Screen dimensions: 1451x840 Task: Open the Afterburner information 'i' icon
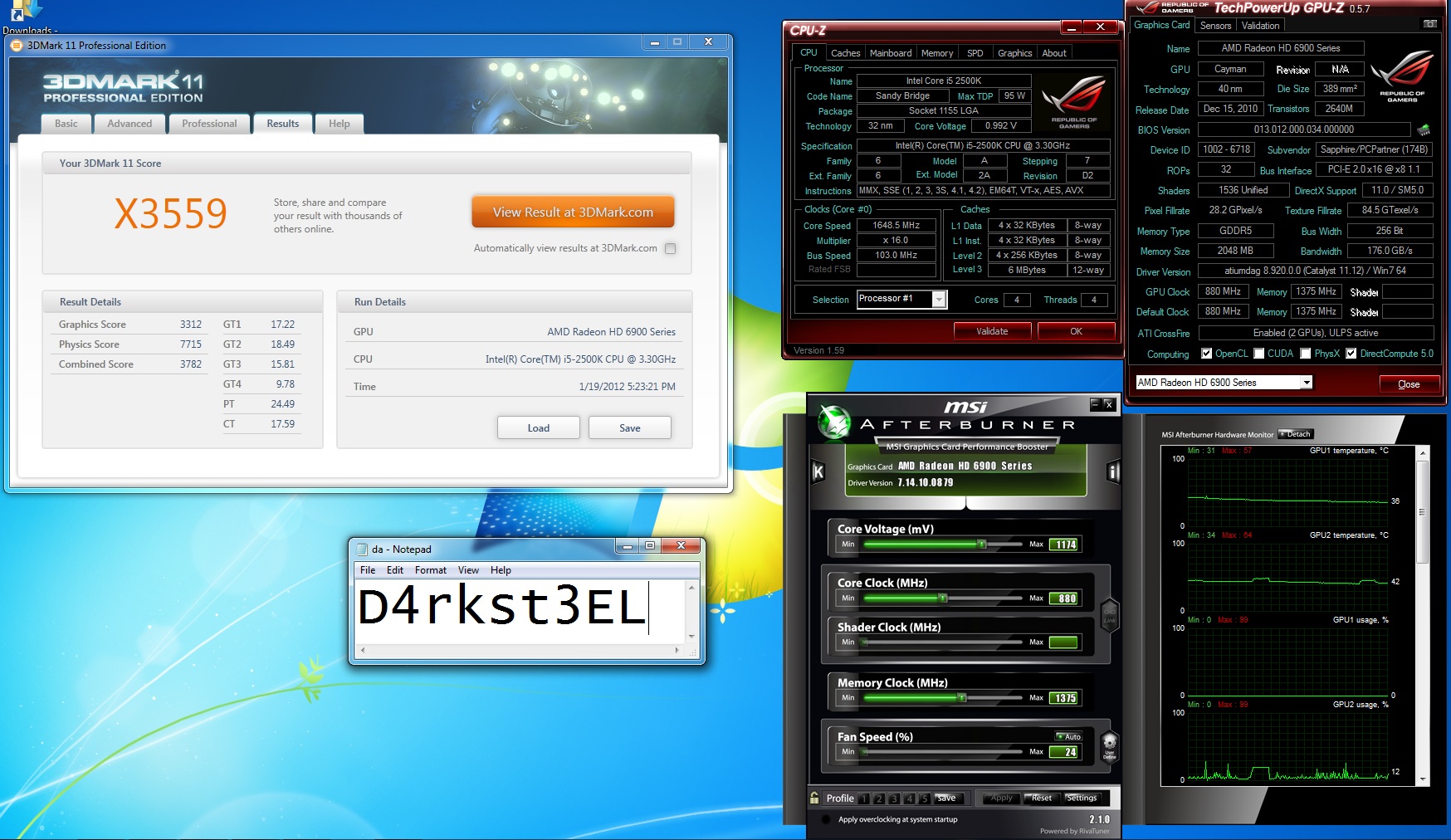[x=1113, y=471]
